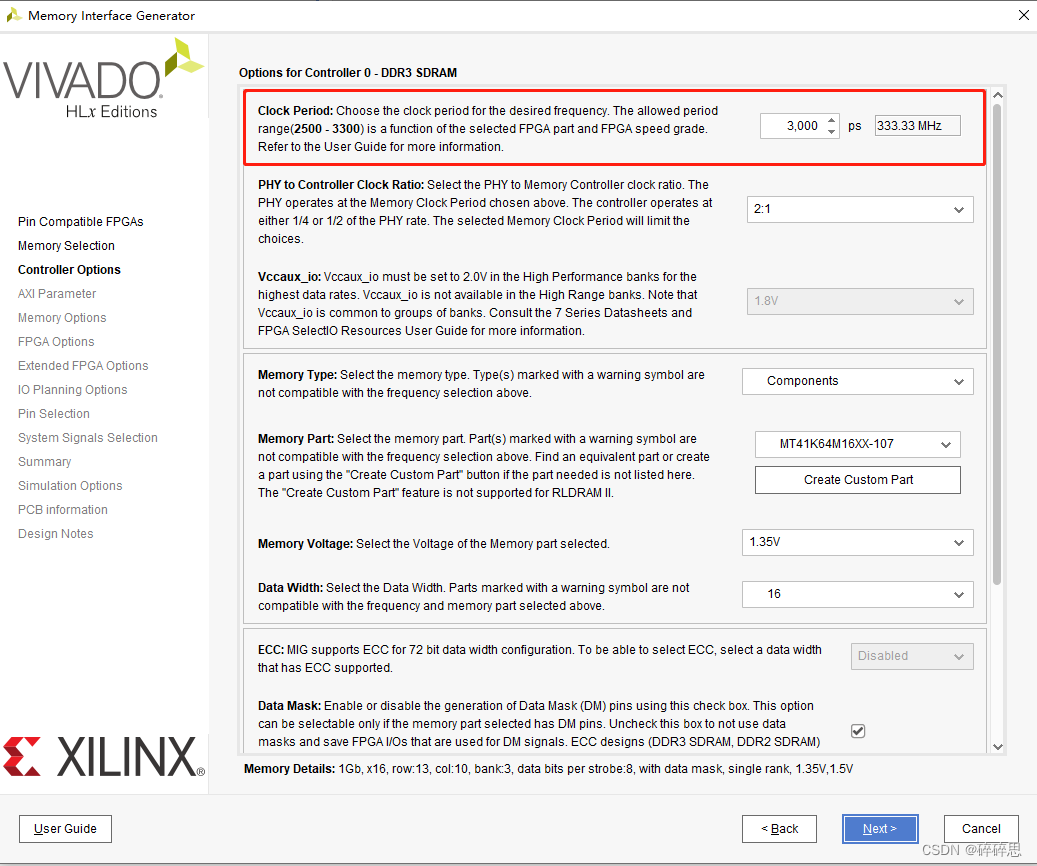The image size is (1037, 866).
Task: Select Pin Selection in the sidebar
Action: pyautogui.click(x=53, y=413)
